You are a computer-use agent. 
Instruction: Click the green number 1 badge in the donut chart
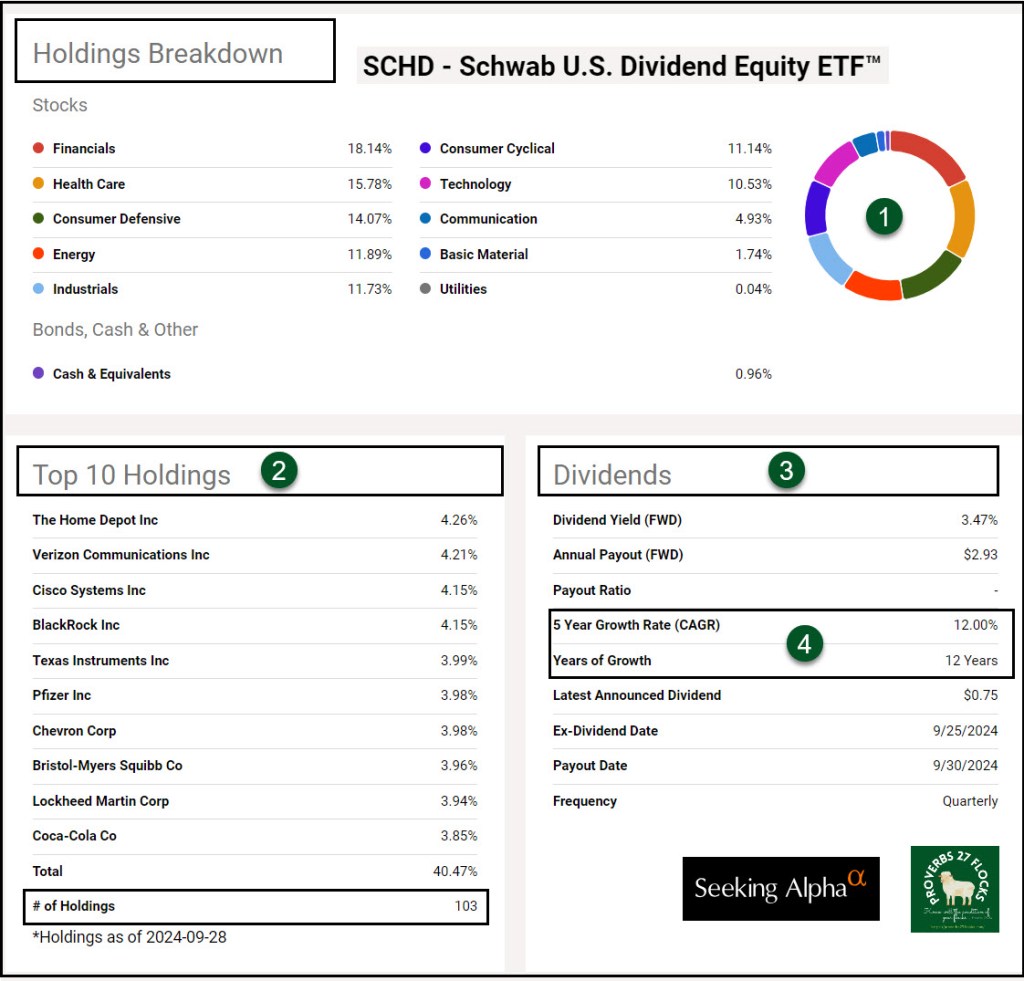pyautogui.click(x=885, y=217)
